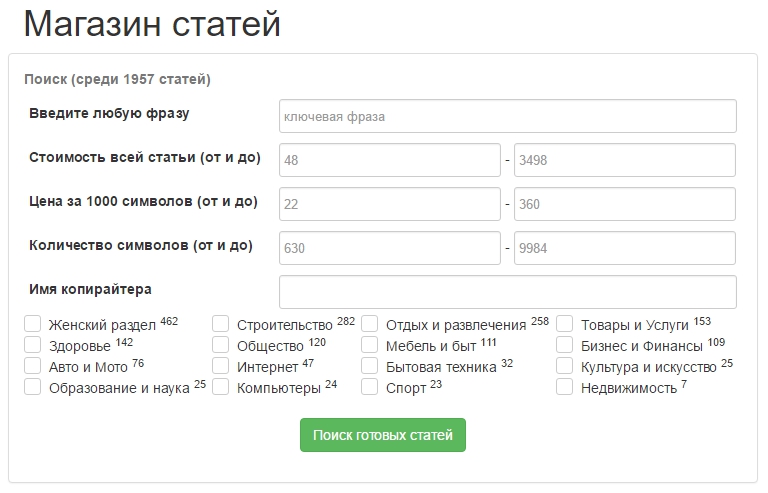
Task: Toggle the Образование и наука checkbox
Action: (32, 387)
